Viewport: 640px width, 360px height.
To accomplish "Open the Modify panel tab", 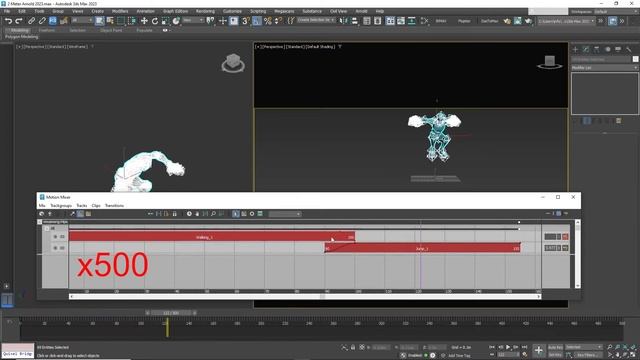I will click(x=586, y=49).
